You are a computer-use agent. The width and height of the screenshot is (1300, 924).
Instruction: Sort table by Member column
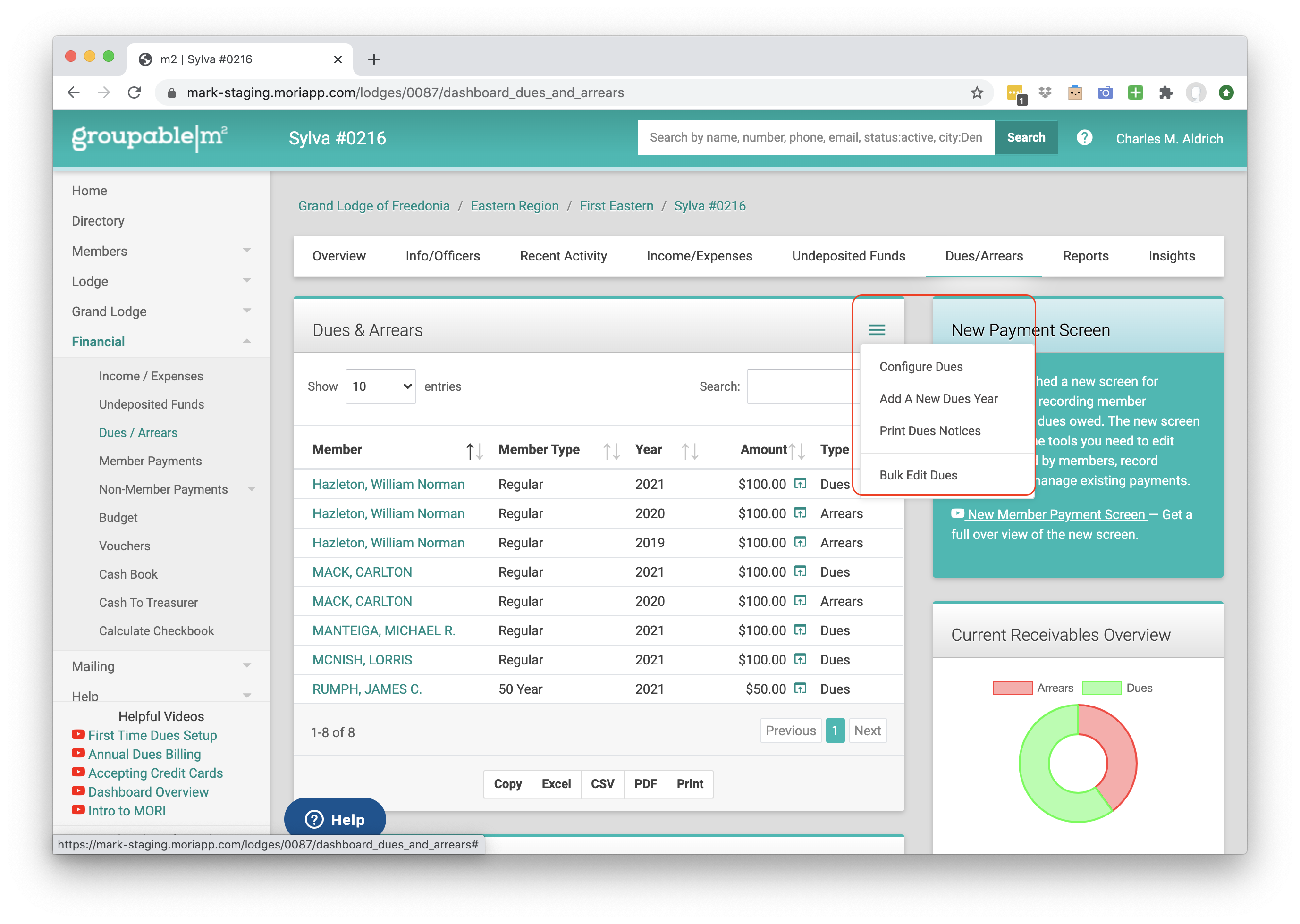coord(474,451)
